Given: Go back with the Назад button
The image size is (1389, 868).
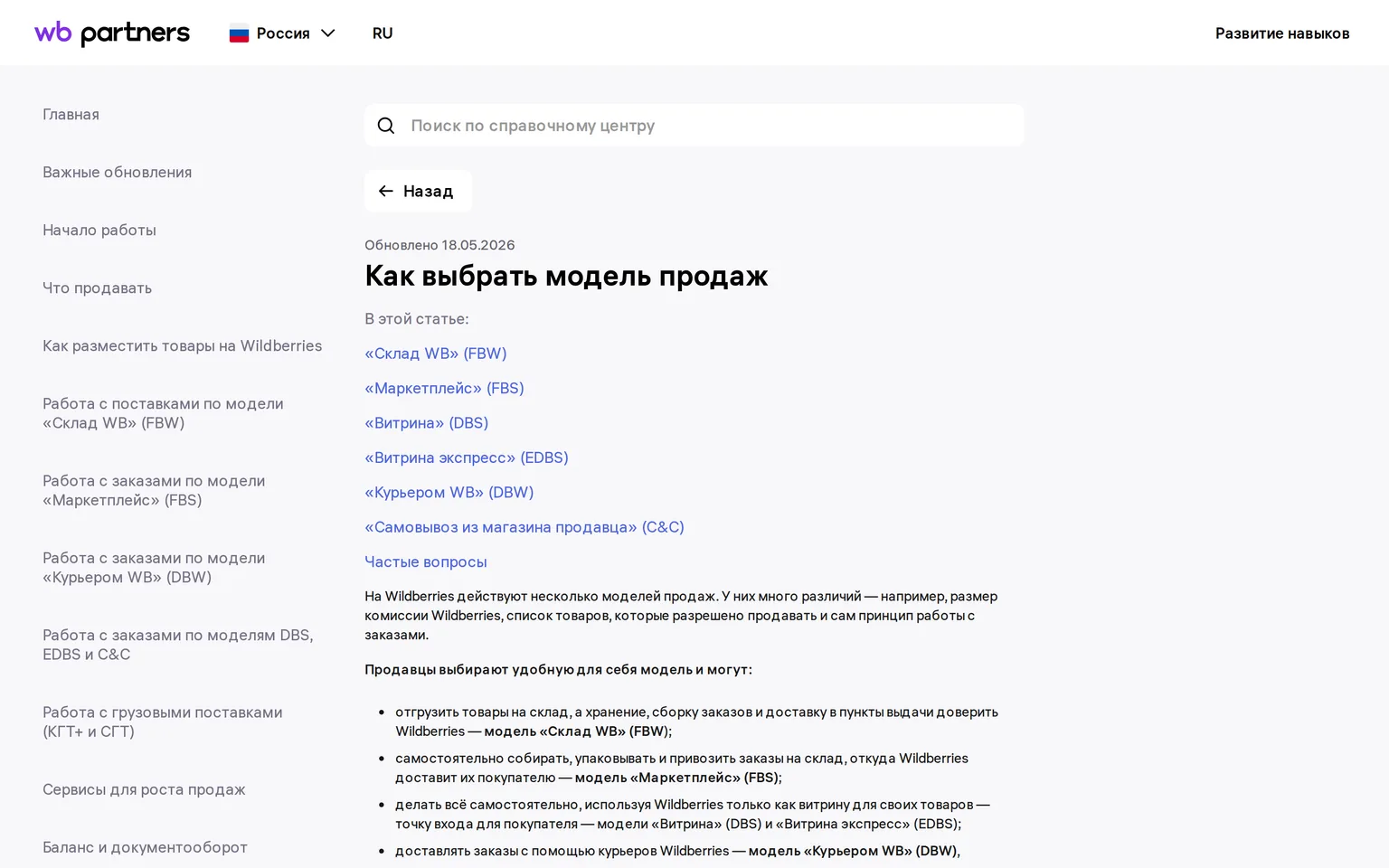Looking at the screenshot, I should [x=418, y=191].
